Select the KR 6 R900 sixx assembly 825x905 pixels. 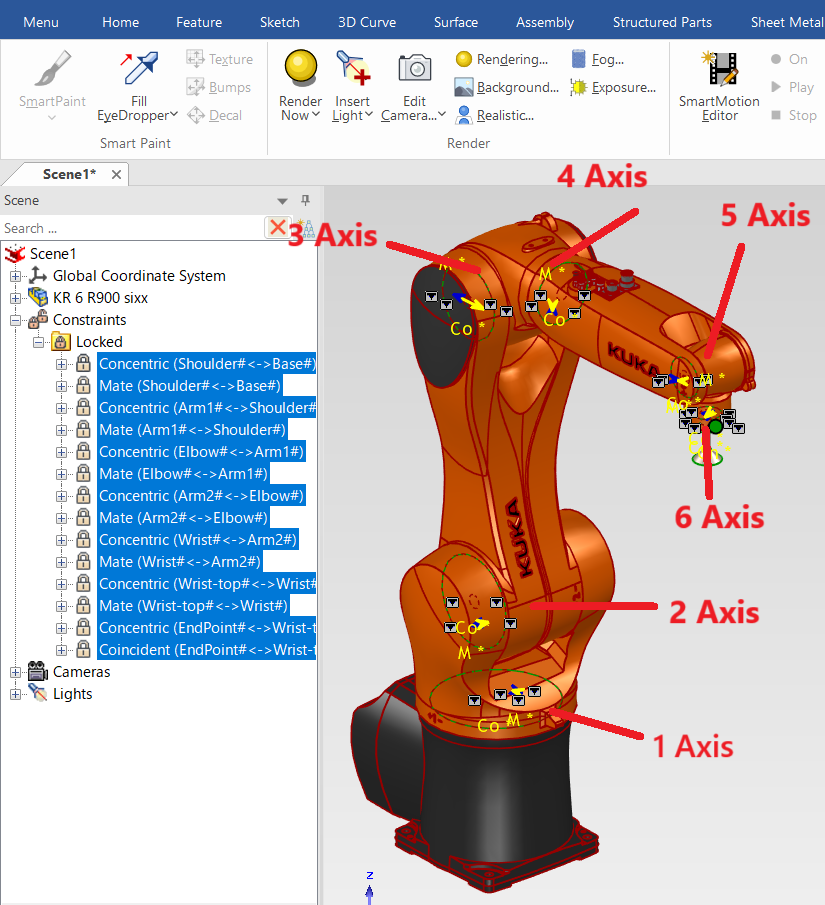pos(100,298)
